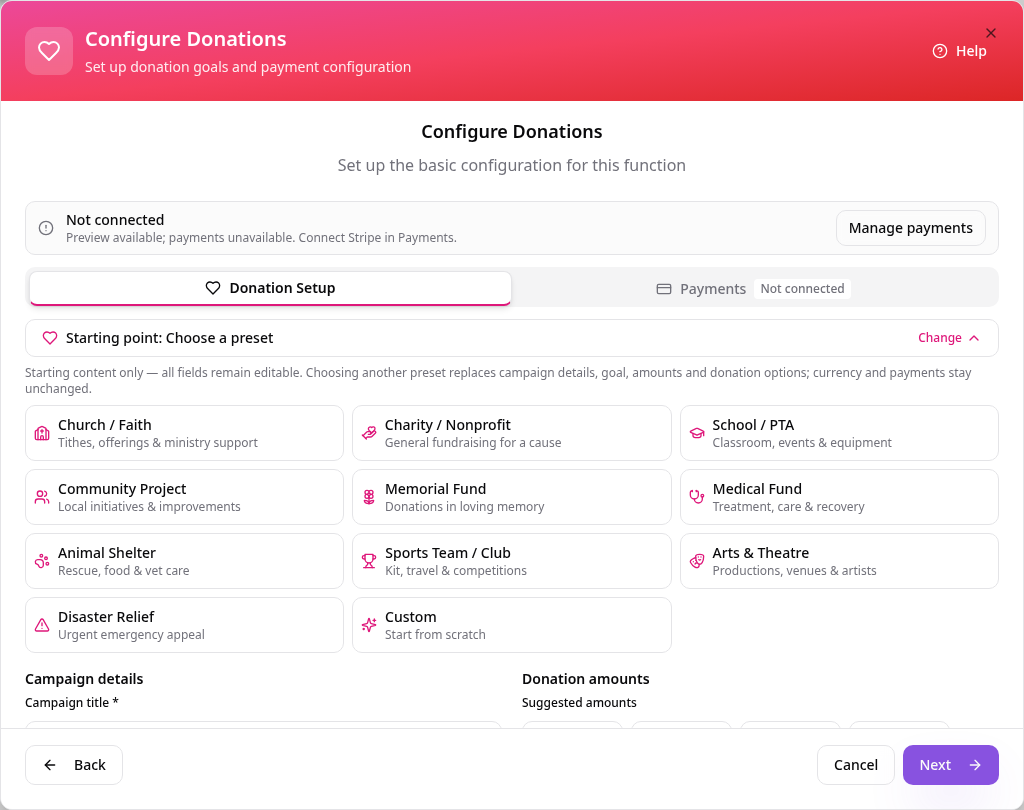This screenshot has height=810, width=1024.
Task: Pick the School / PTA preset
Action: 839,433
